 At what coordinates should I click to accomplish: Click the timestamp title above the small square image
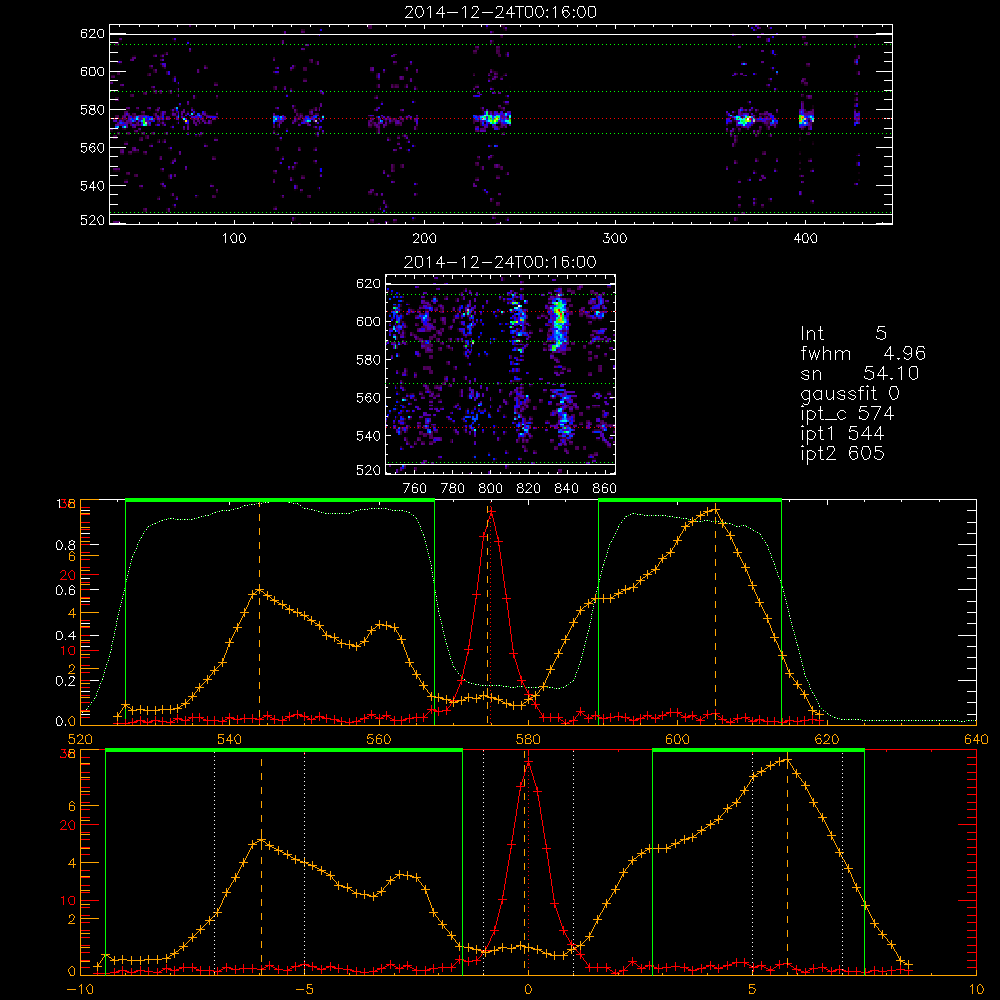tap(501, 262)
